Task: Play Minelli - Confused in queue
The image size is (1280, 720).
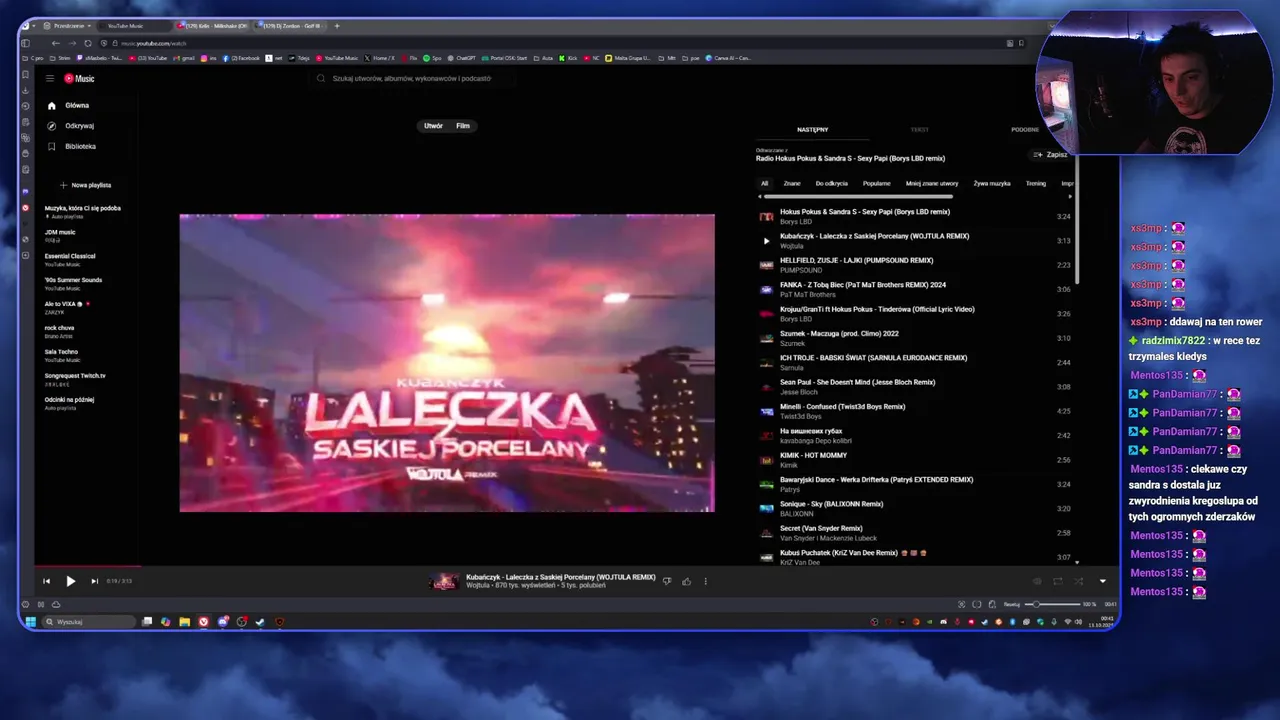Action: (x=915, y=411)
